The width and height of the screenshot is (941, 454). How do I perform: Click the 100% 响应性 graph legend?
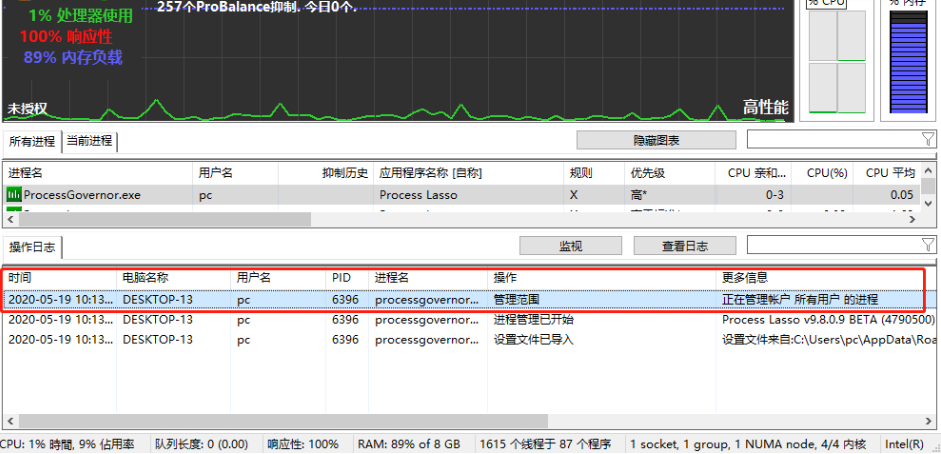pos(66,37)
